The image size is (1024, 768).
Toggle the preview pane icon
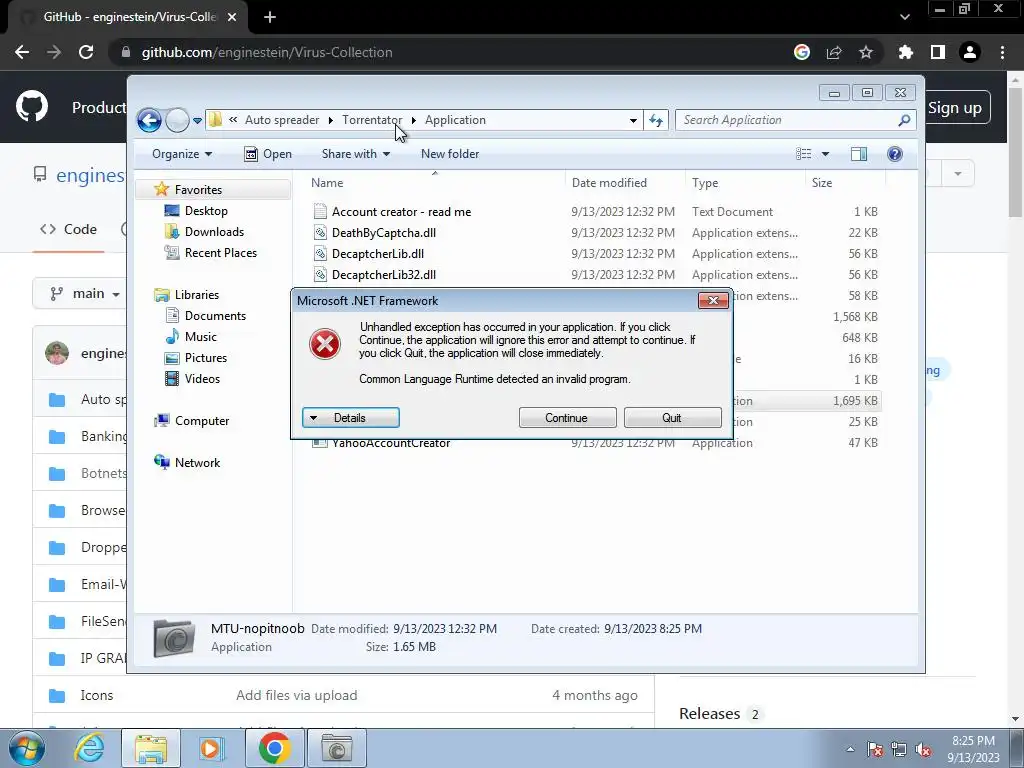pos(859,154)
